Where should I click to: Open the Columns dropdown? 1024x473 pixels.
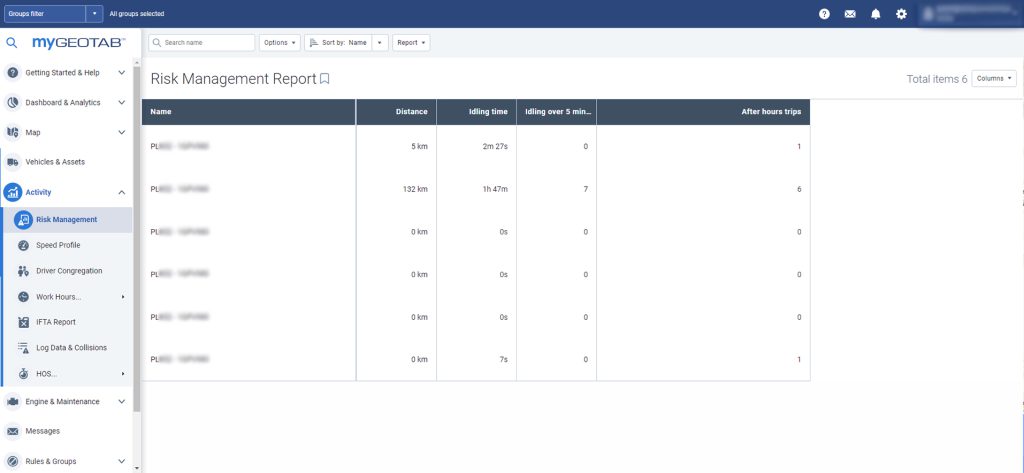993,78
